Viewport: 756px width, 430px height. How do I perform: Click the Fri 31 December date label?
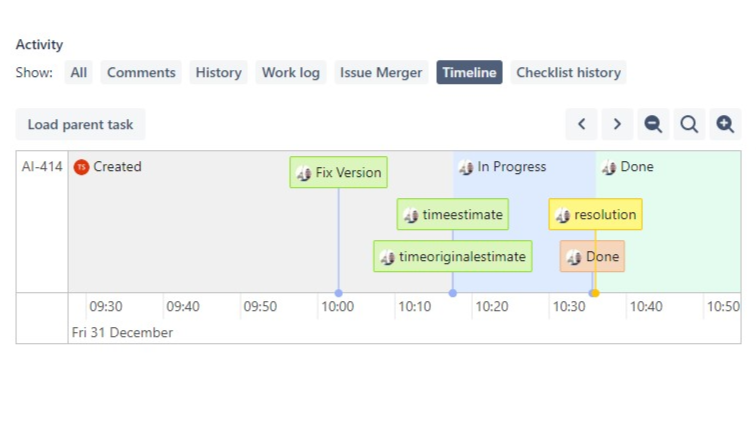coord(122,333)
